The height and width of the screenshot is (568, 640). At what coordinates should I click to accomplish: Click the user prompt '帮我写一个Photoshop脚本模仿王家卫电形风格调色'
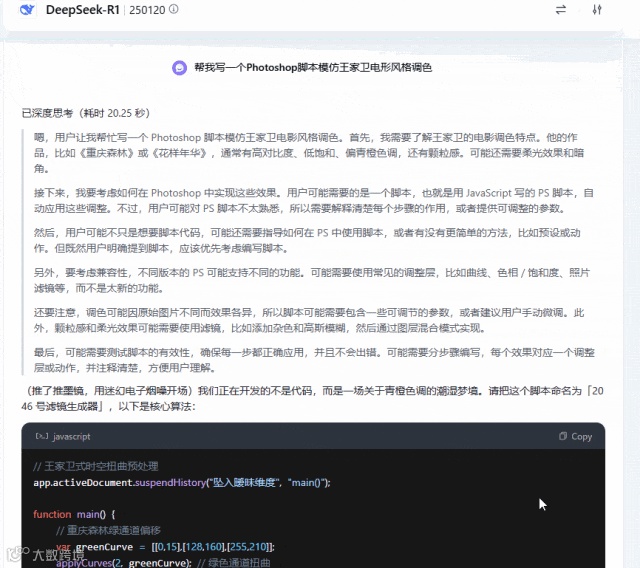click(313, 67)
